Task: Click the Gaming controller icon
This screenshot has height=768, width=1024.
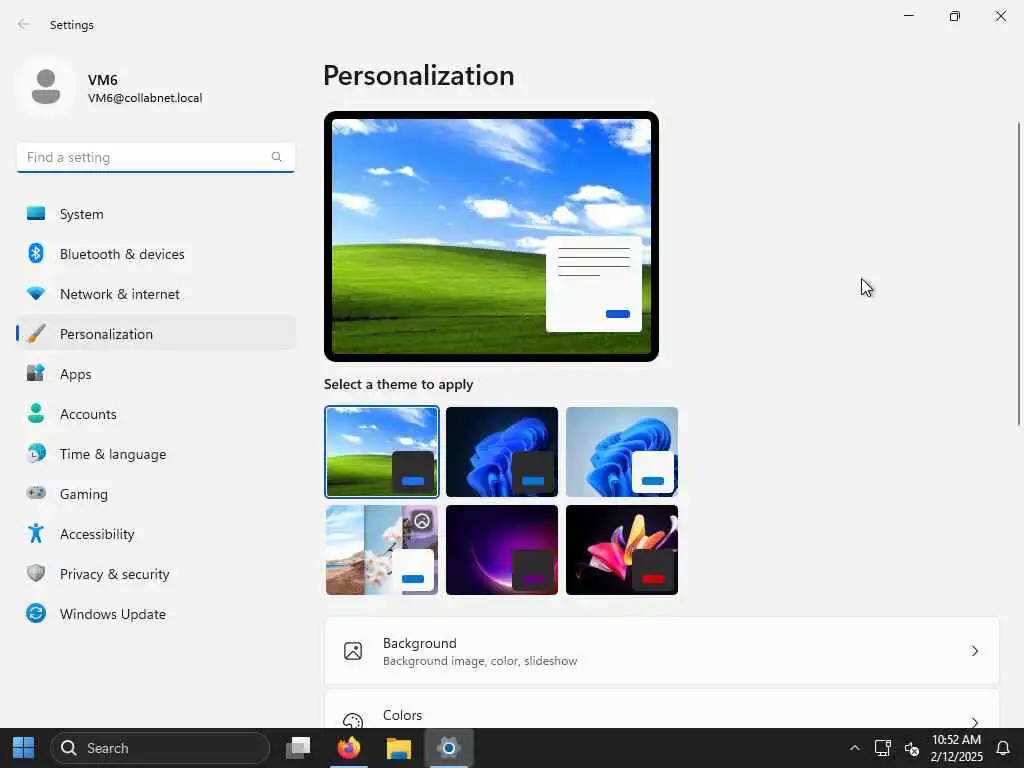Action: click(36, 493)
